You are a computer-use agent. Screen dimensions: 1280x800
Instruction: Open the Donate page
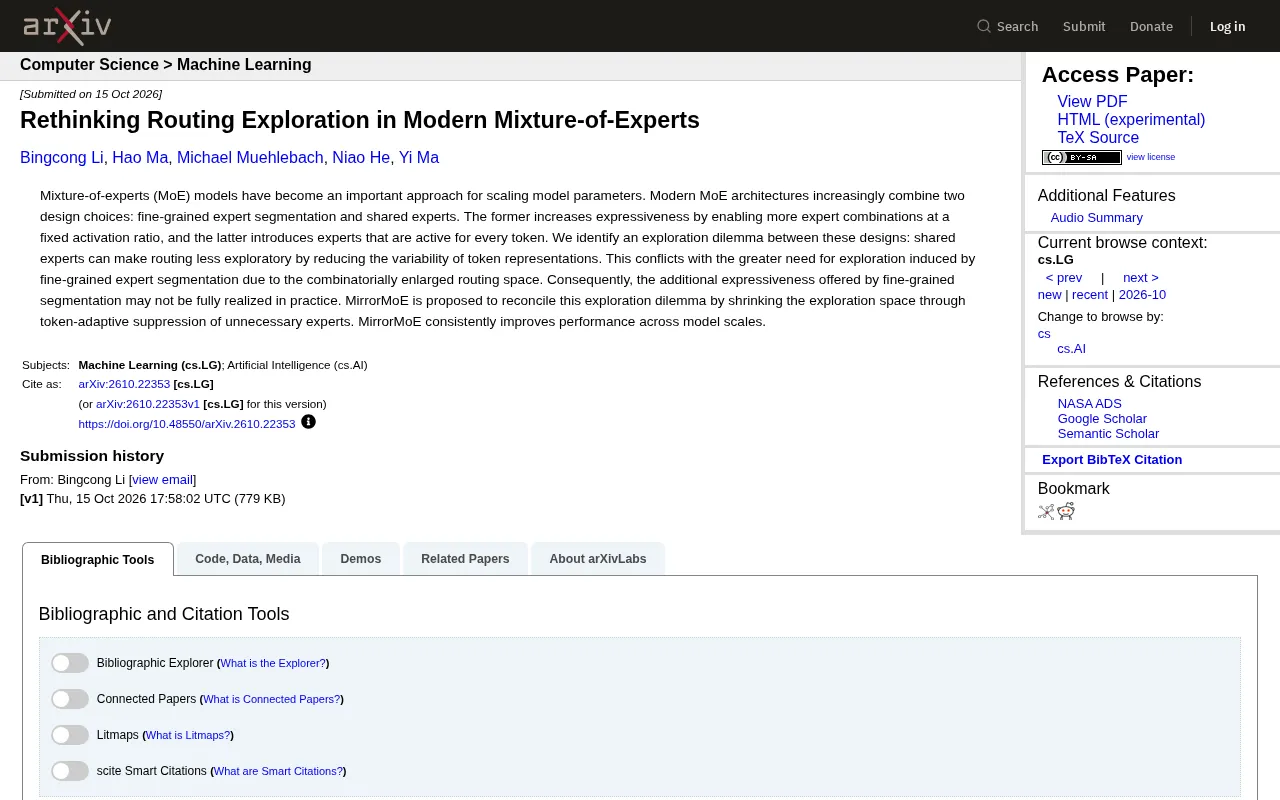1151,26
